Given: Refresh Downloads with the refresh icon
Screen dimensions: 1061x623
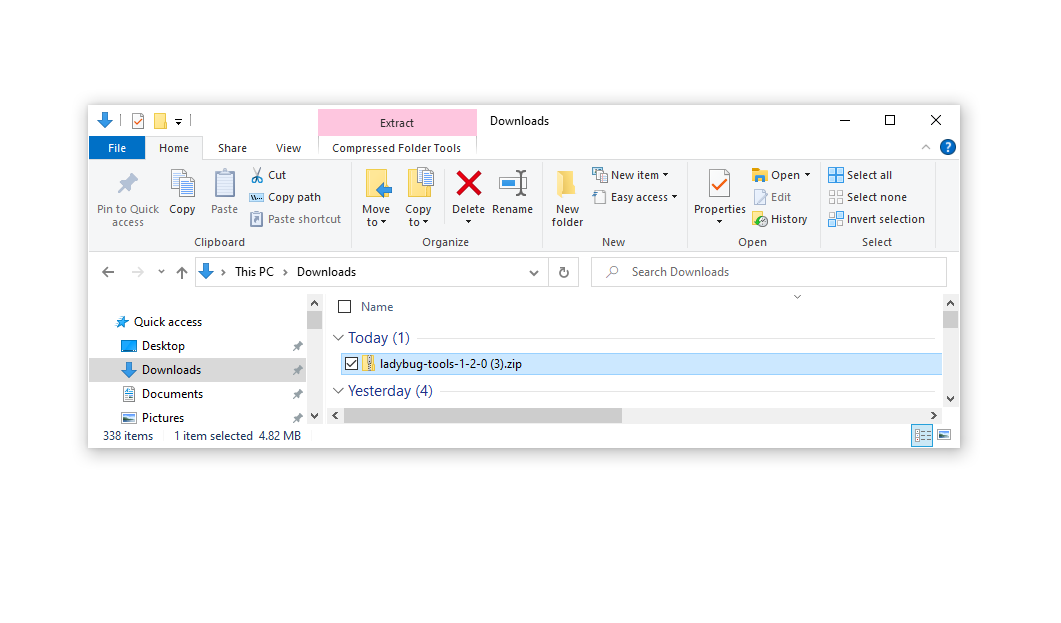Looking at the screenshot, I should coord(563,271).
